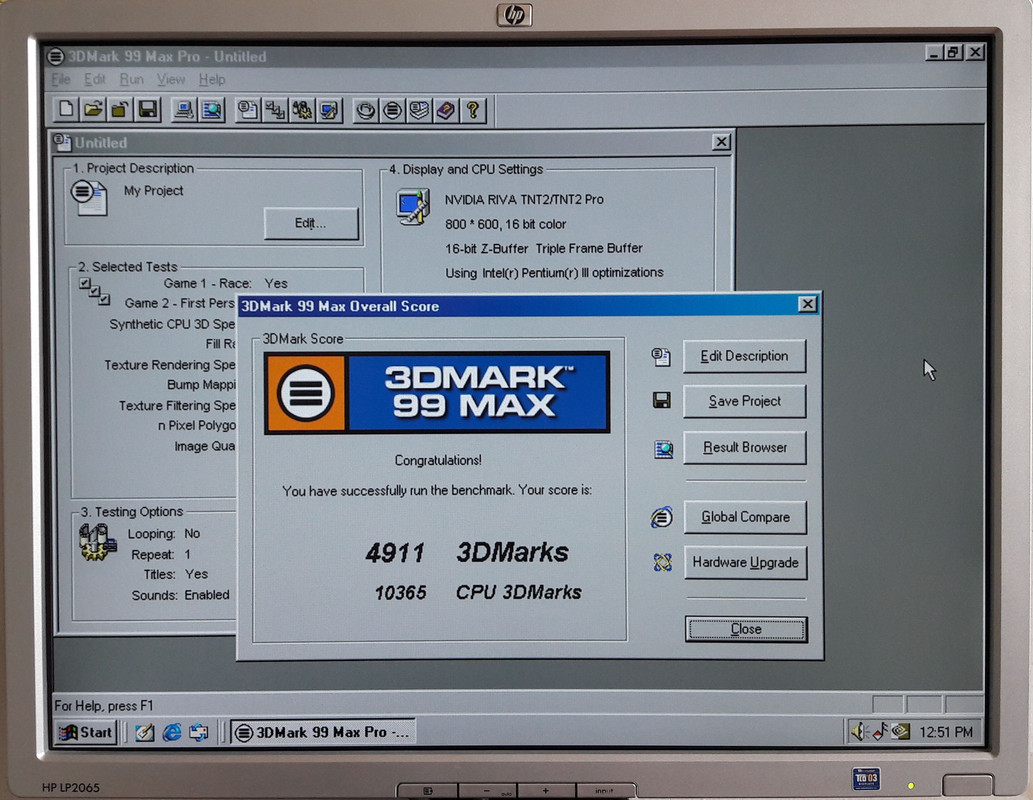Click the floppy icon beside Save Project
The image size is (1033, 800).
click(661, 400)
